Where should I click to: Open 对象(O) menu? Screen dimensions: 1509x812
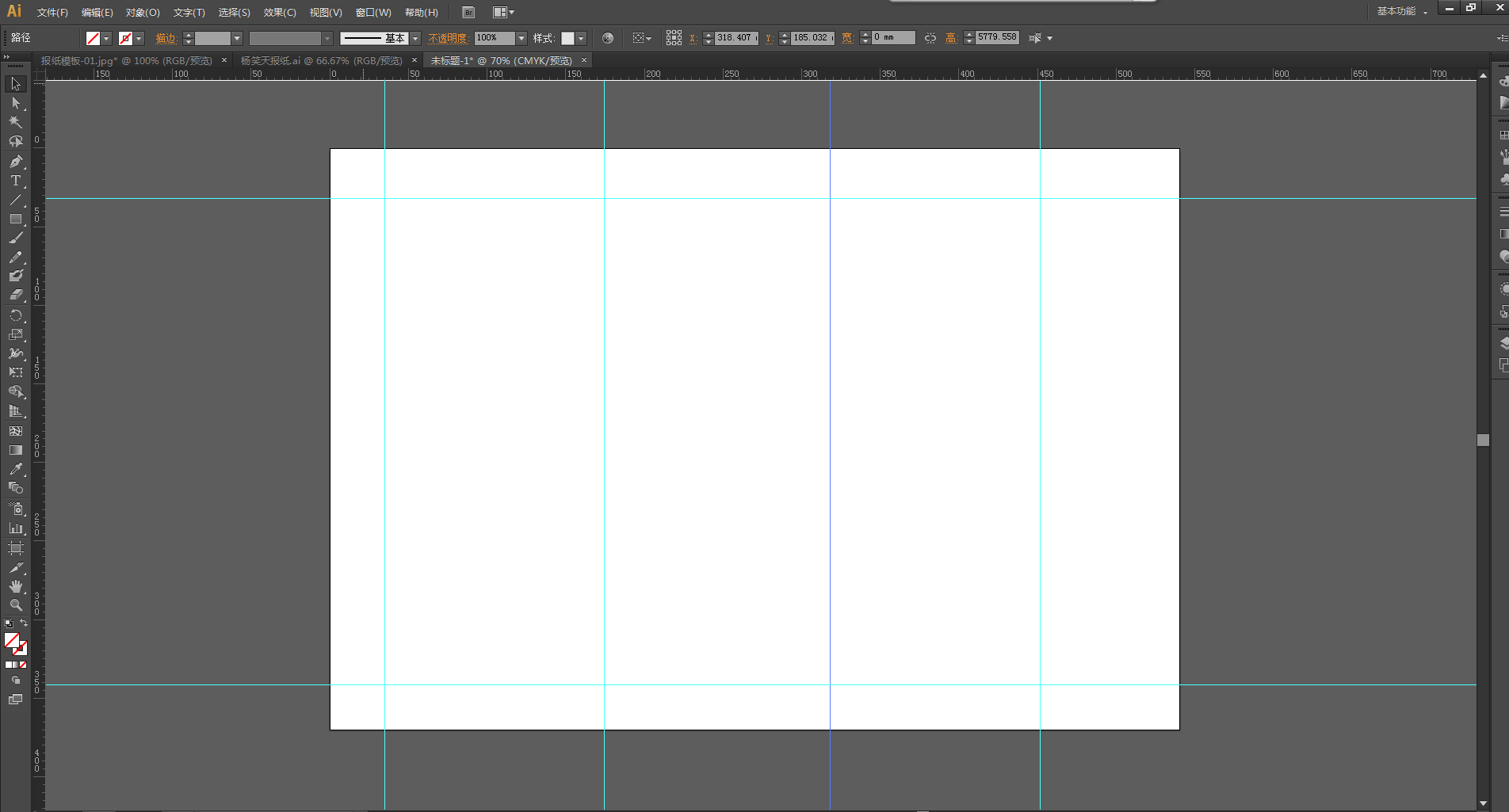point(143,13)
